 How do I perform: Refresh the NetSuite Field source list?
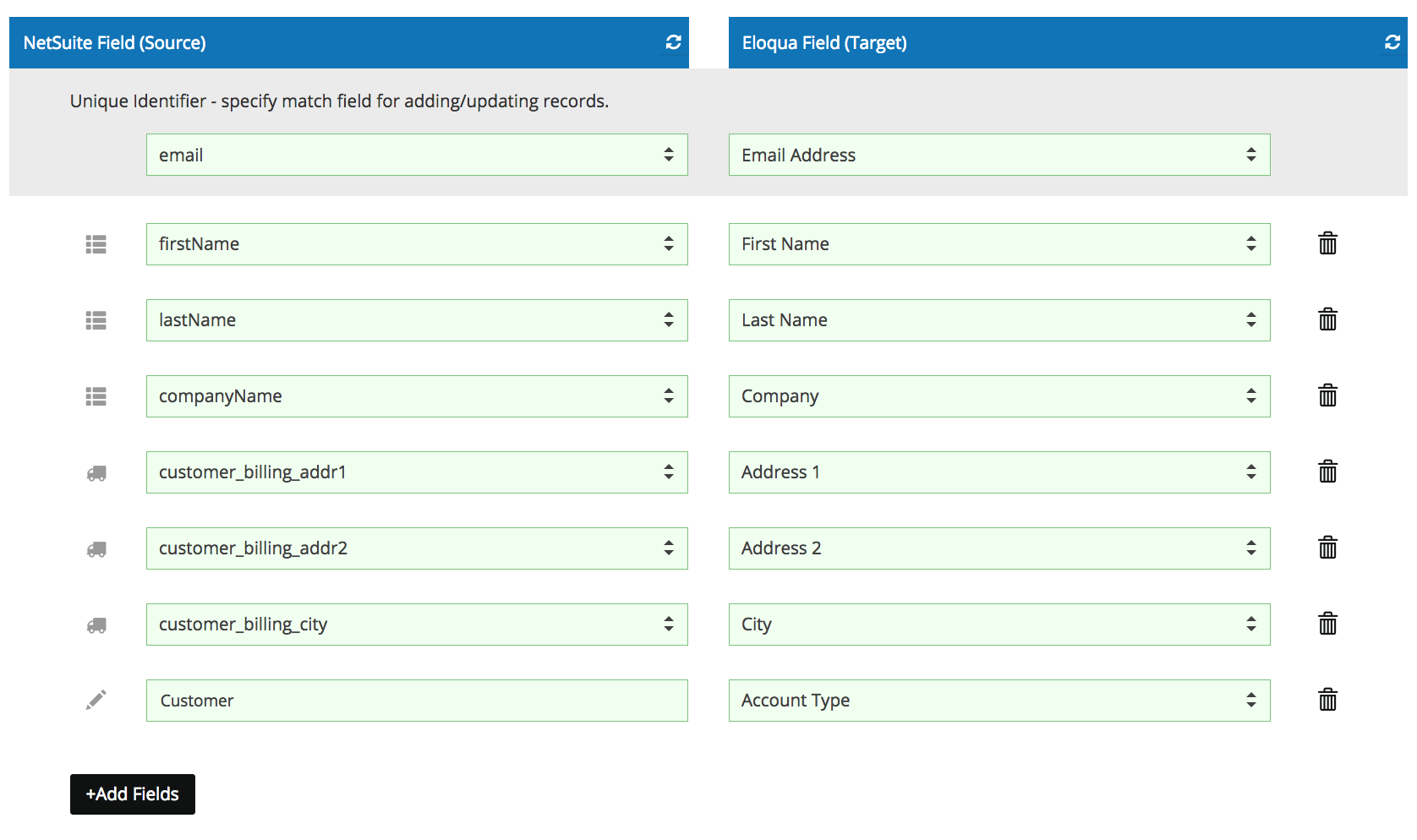point(673,42)
